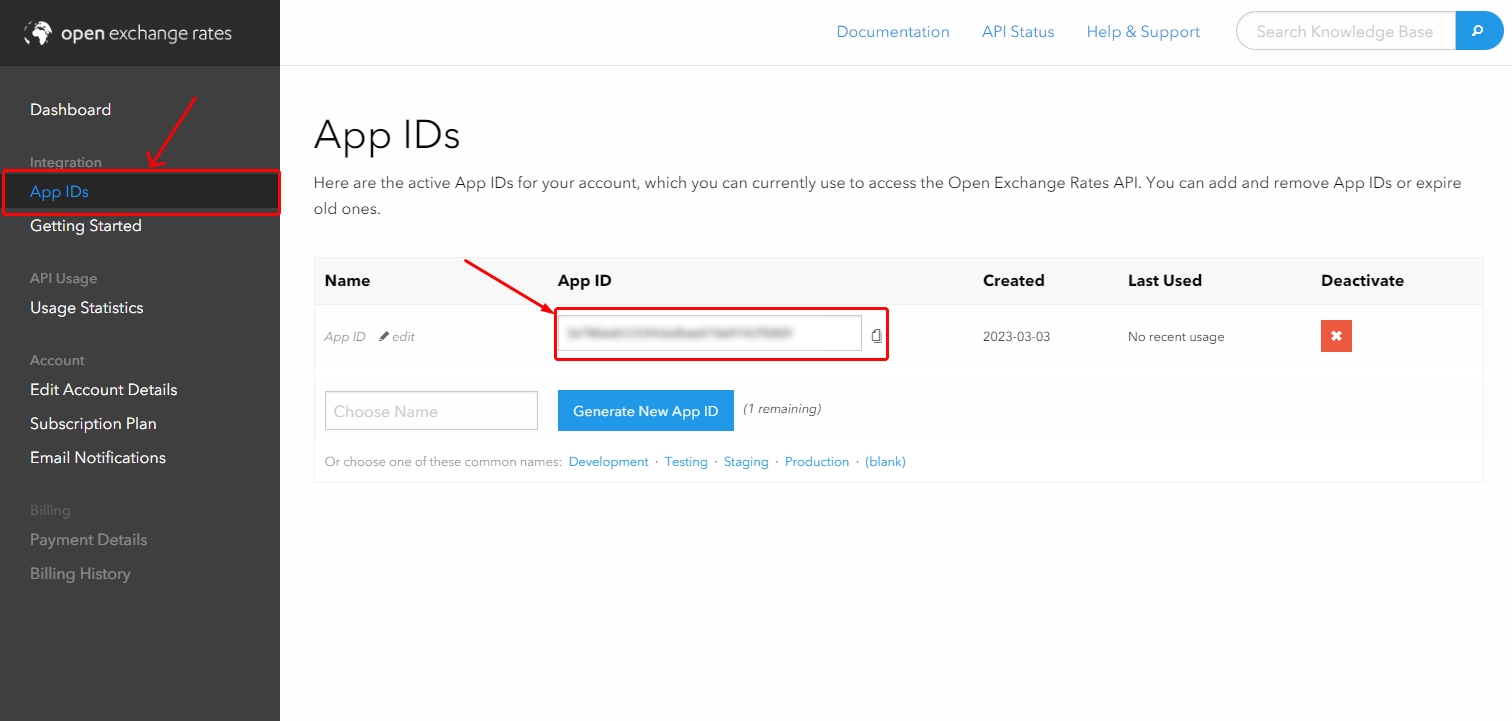Image resolution: width=1512 pixels, height=721 pixels.
Task: Click the Name column header
Action: (348, 281)
